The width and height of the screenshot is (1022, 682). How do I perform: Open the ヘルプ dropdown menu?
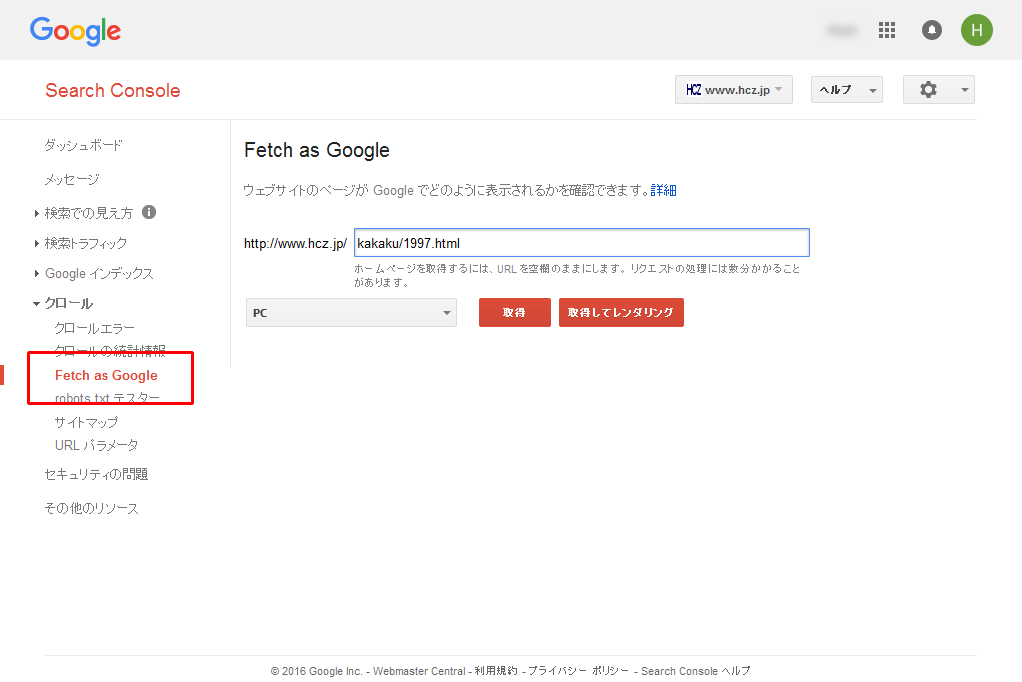coord(847,90)
